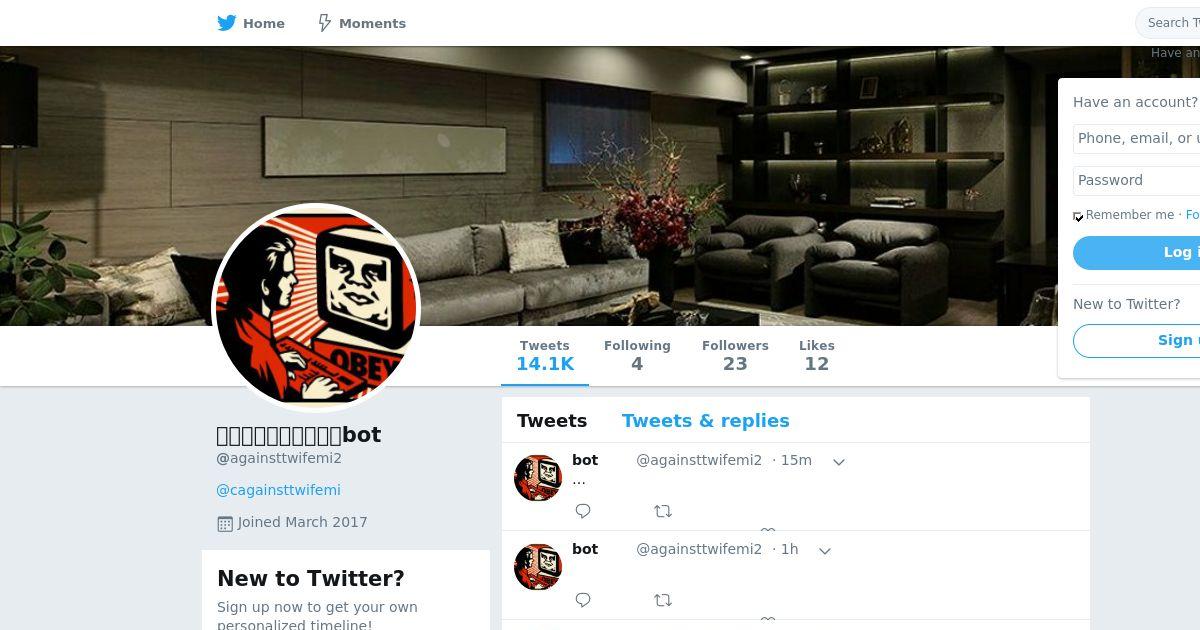
Task: Toggle the Remember me checkbox
Action: [x=1078, y=216]
